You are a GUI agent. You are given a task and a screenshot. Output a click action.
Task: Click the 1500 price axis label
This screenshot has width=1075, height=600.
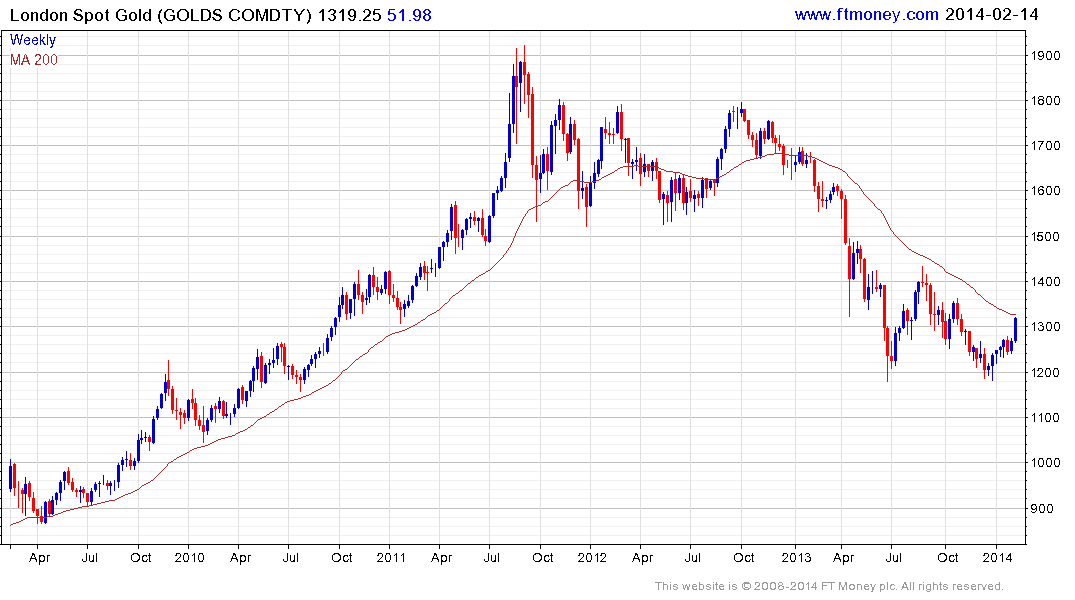(1045, 237)
